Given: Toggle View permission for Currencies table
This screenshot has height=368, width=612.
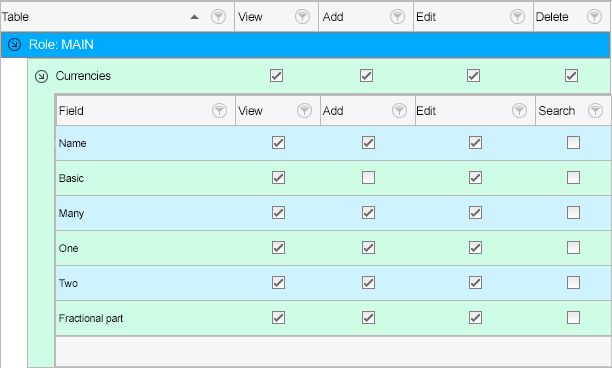Looking at the screenshot, I should (x=276, y=75).
